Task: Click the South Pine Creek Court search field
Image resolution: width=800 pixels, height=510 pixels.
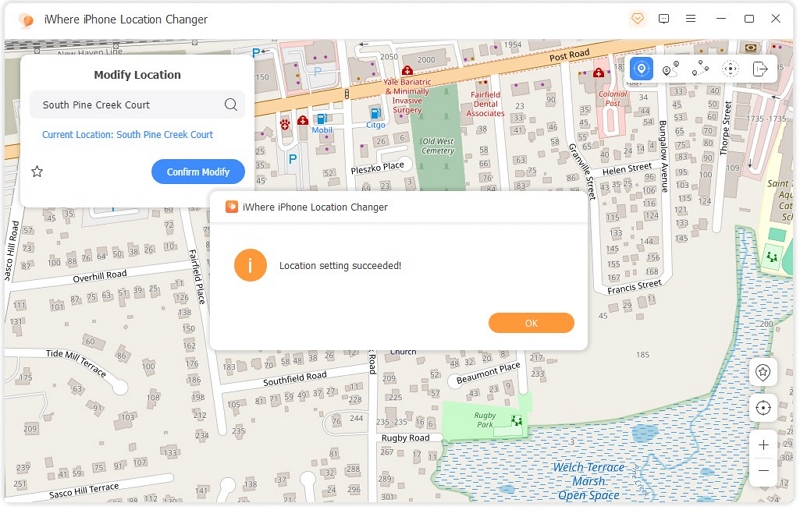Action: point(137,105)
